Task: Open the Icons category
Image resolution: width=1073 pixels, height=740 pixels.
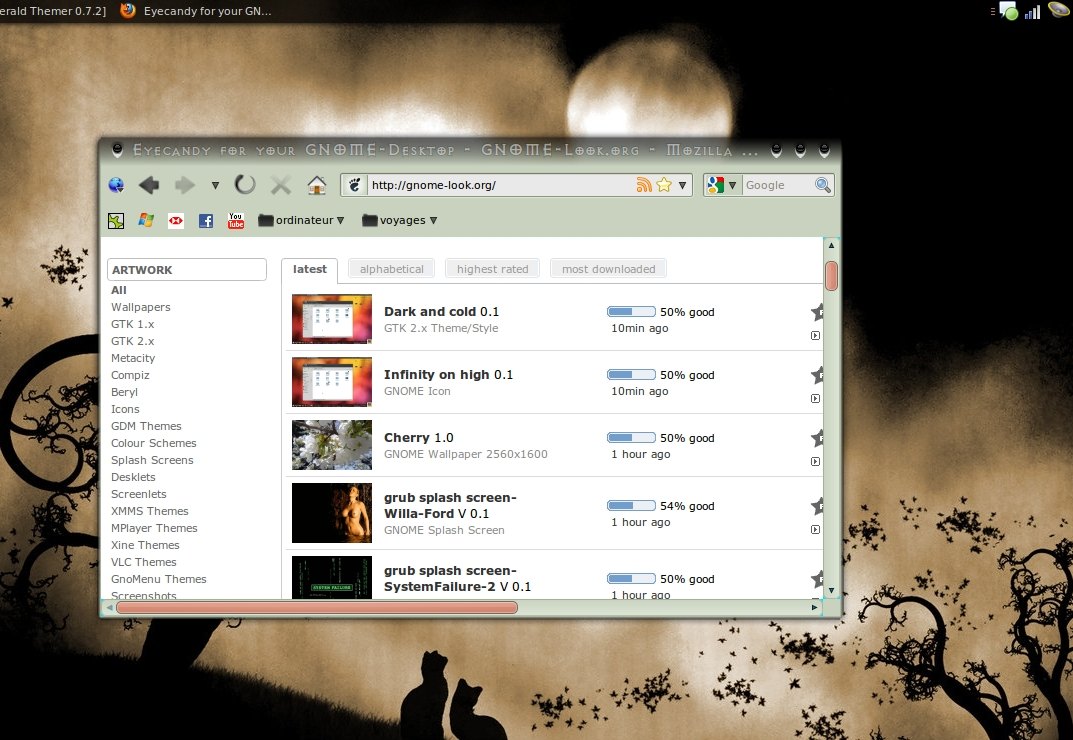Action: [x=125, y=409]
